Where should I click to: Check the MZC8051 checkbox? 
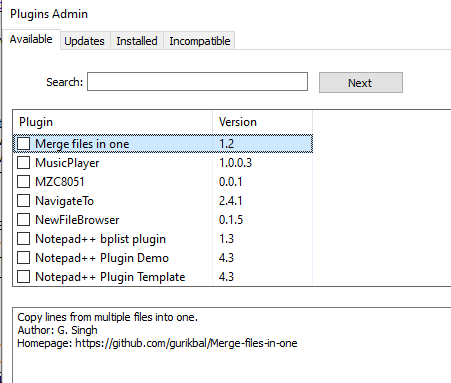click(x=24, y=182)
